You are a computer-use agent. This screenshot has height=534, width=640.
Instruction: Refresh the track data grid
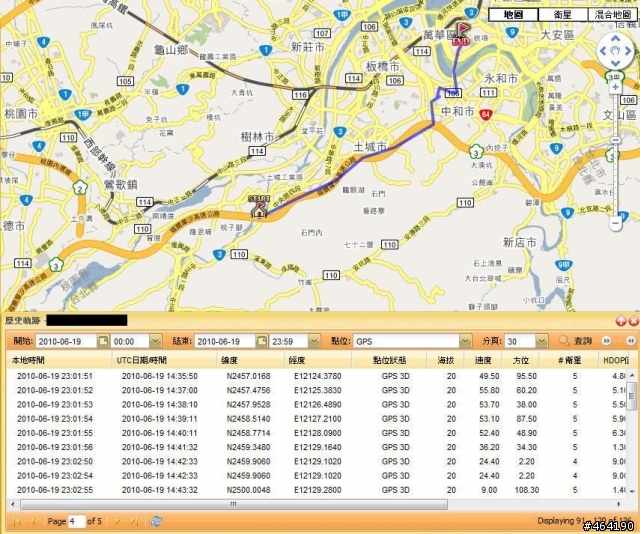[x=156, y=521]
